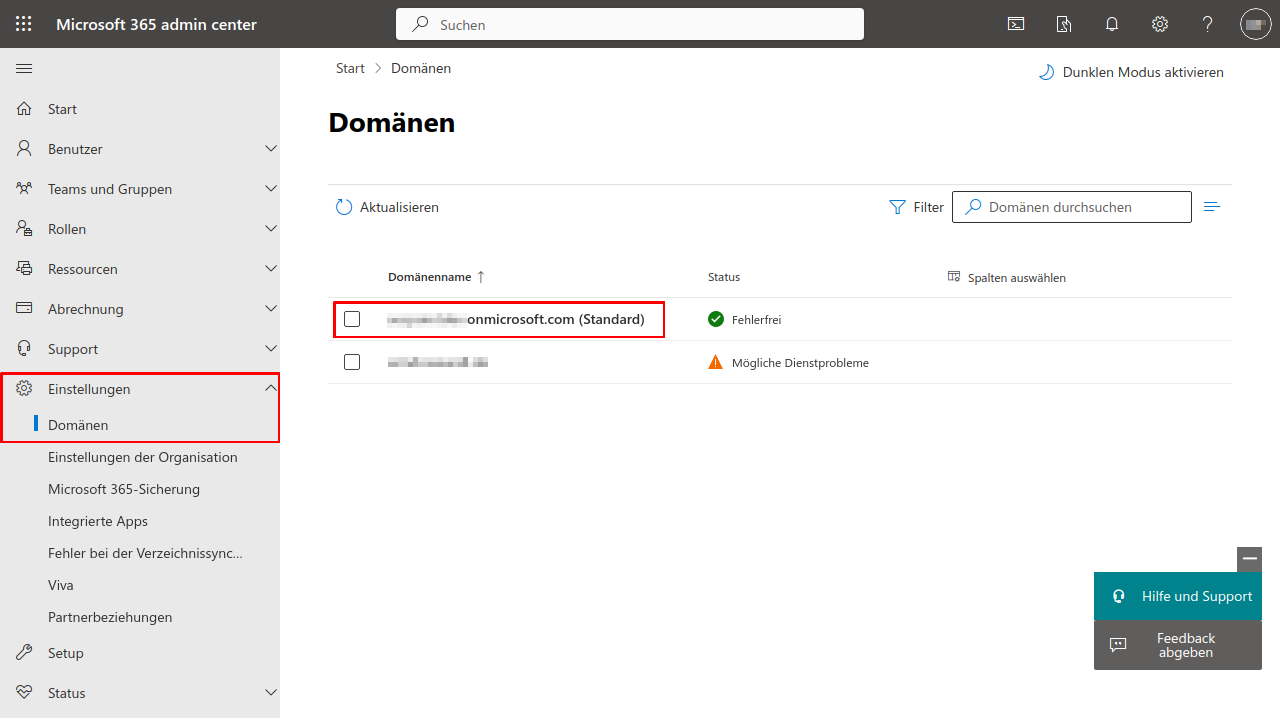Viewport: 1280px width, 720px height.
Task: Open Viva settings item
Action: pyautogui.click(x=61, y=585)
